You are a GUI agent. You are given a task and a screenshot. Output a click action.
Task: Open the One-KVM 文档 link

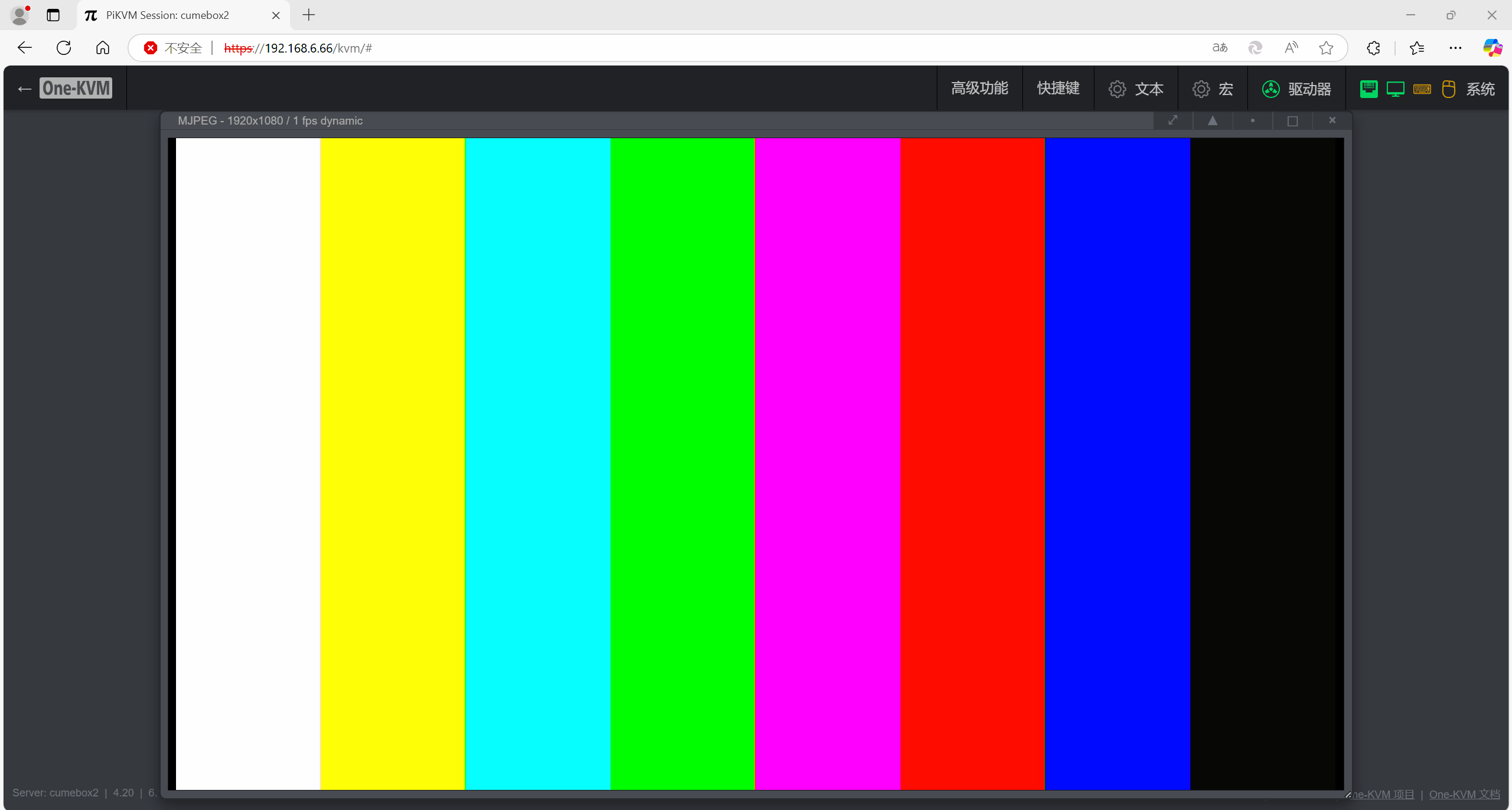[x=1464, y=795]
